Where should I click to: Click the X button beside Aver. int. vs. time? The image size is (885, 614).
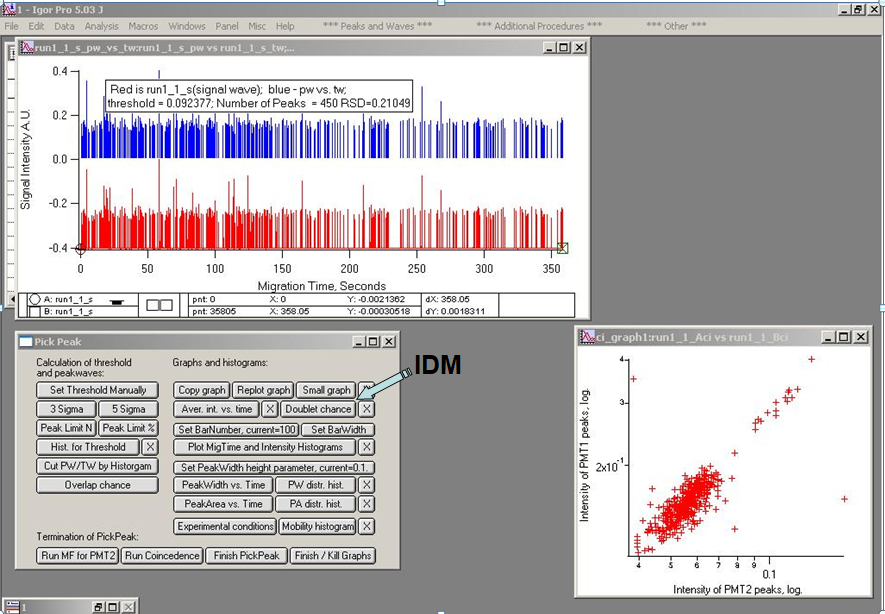(270, 409)
